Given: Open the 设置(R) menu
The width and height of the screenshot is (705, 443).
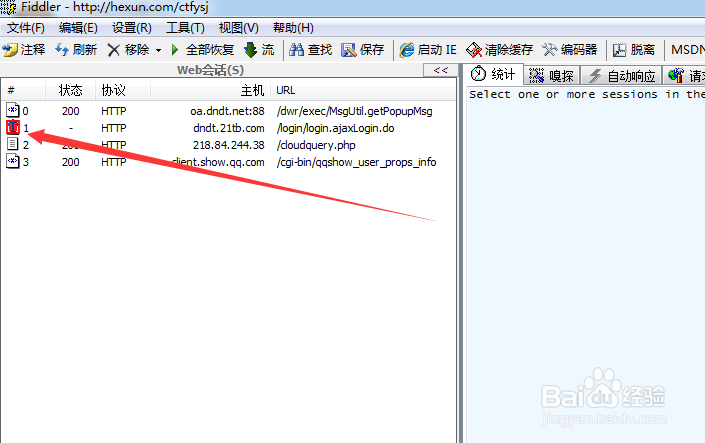Looking at the screenshot, I should 132,28.
